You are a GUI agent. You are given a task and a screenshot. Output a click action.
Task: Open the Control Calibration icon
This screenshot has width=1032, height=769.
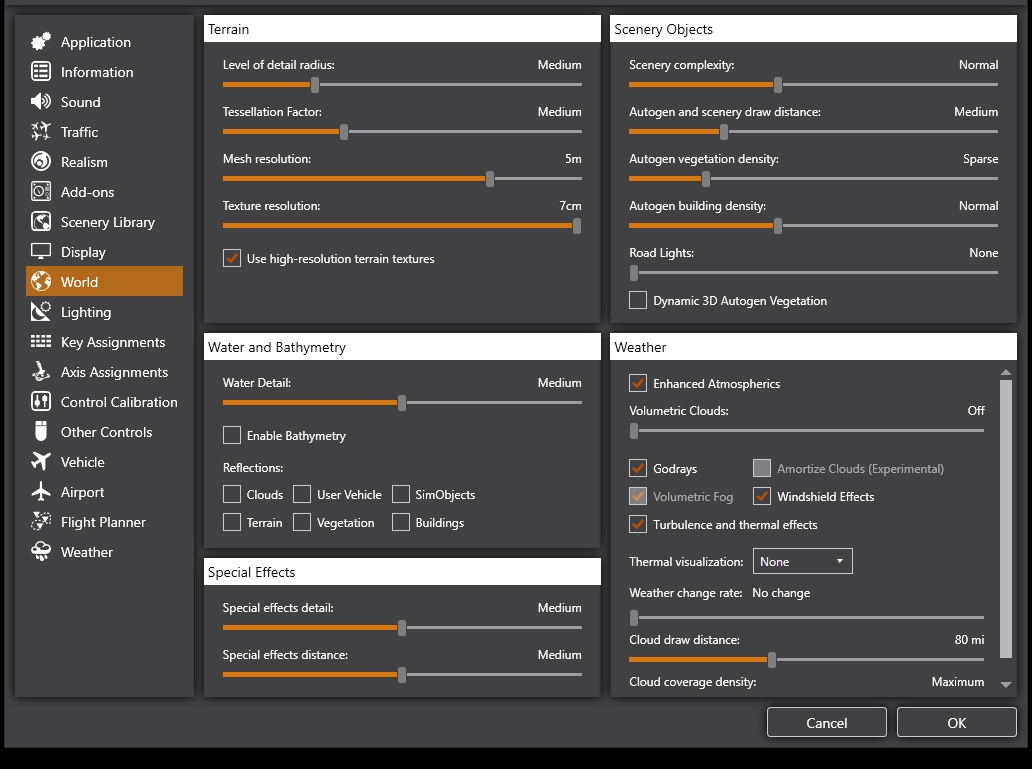coord(40,402)
